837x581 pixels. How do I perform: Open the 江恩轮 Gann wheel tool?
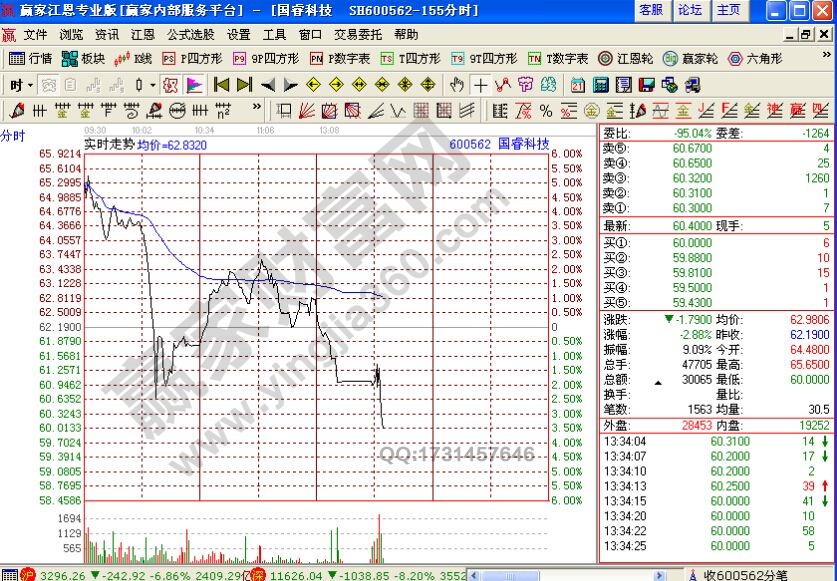coord(625,58)
